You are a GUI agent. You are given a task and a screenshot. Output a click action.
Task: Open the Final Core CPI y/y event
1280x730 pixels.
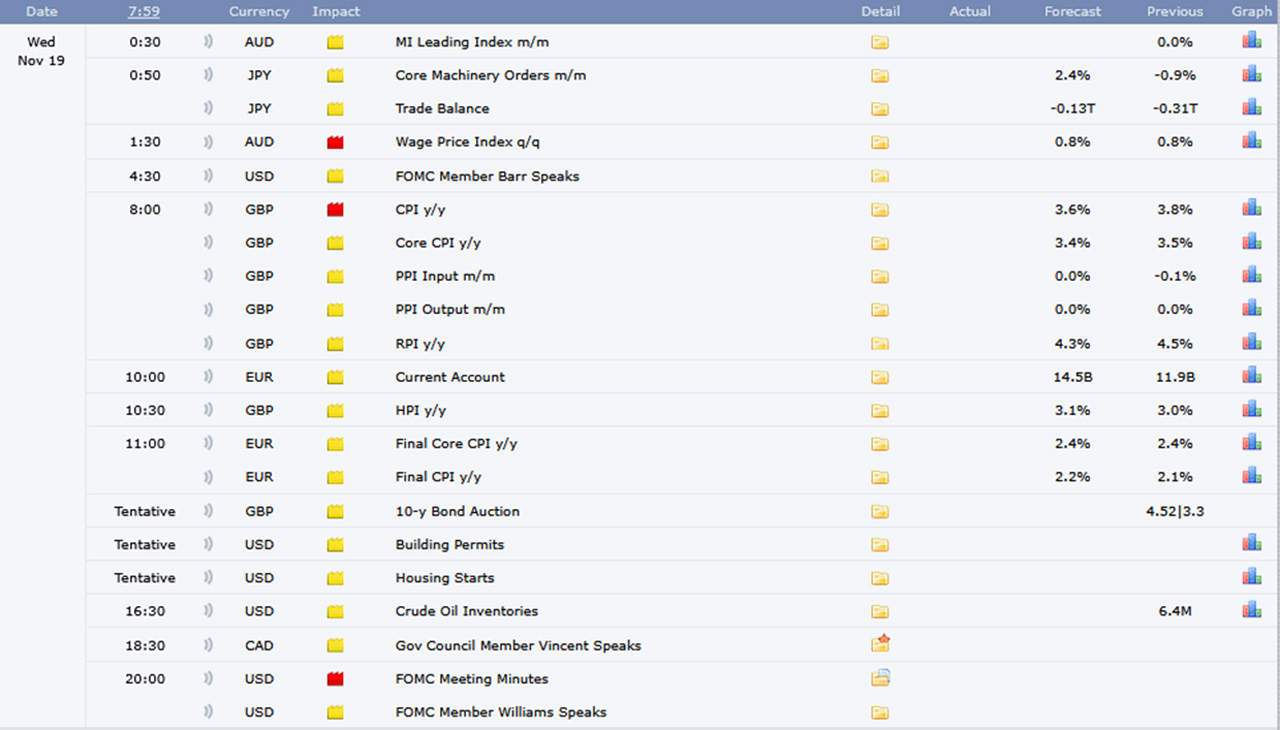pos(456,444)
